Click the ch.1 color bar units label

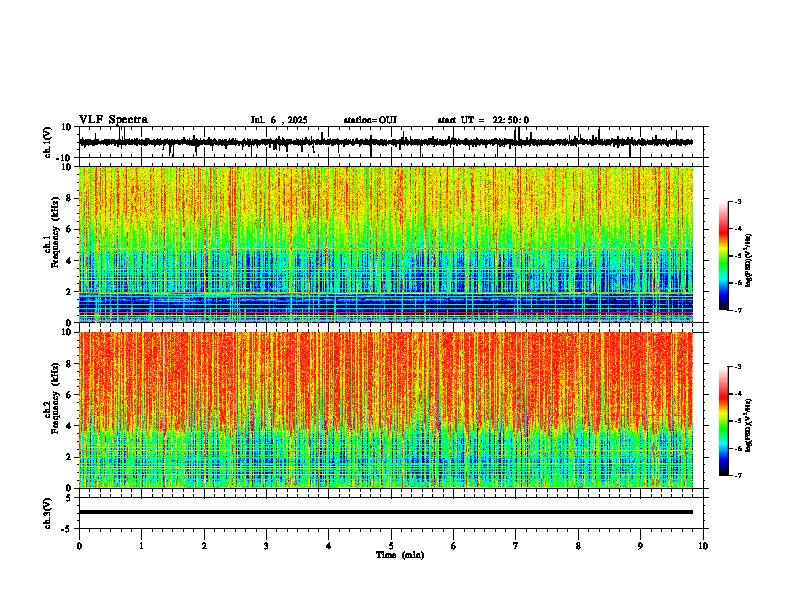coord(749,260)
